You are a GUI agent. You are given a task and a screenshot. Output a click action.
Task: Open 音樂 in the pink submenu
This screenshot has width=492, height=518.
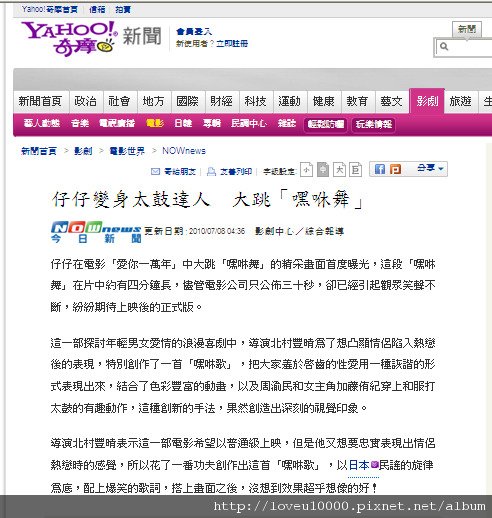pyautogui.click(x=80, y=123)
